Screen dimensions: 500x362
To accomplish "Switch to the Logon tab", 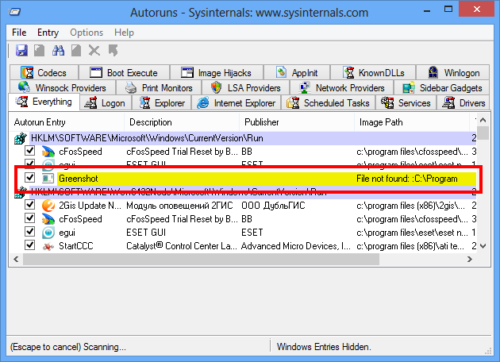I will tap(105, 103).
